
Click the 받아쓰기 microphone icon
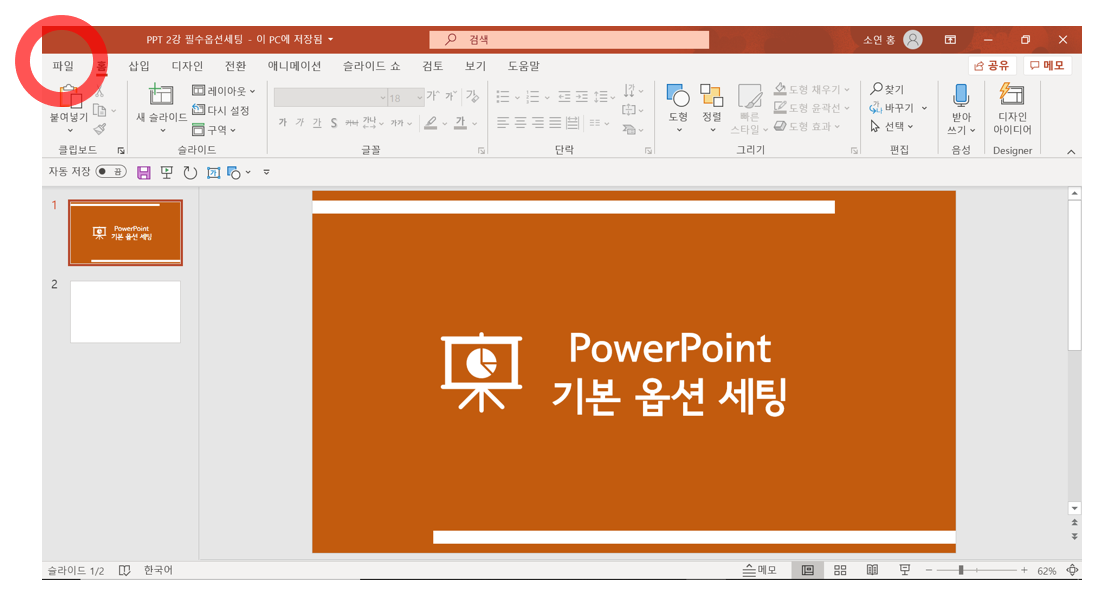click(x=961, y=96)
